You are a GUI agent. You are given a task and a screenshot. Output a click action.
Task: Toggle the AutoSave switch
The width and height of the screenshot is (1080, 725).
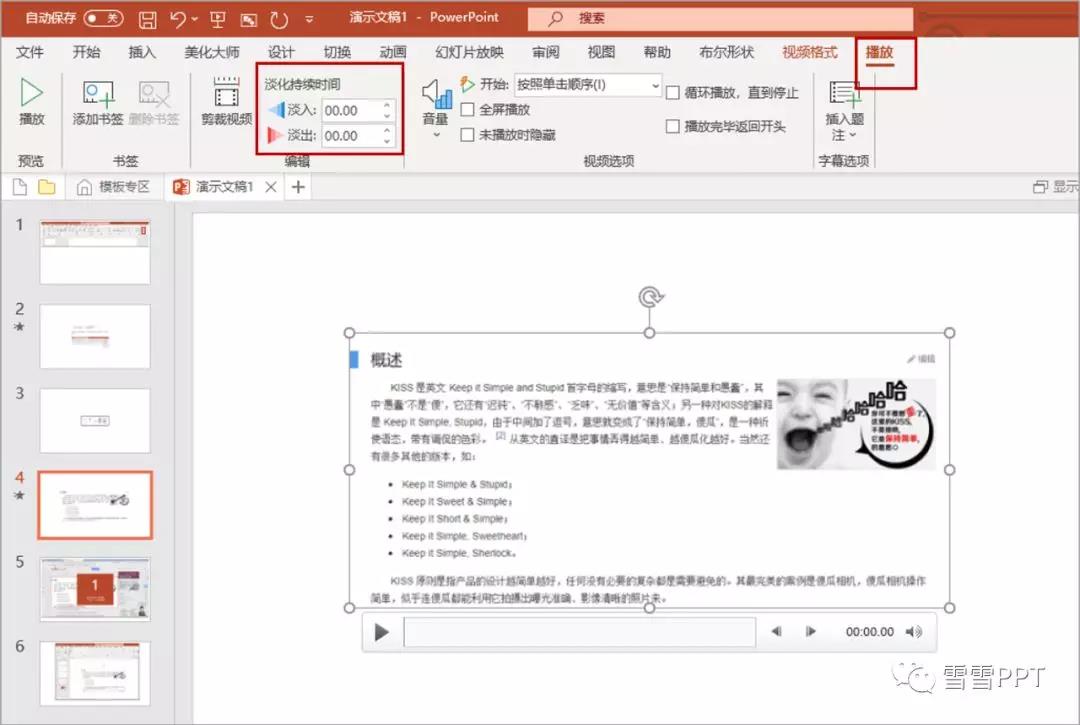coord(103,18)
